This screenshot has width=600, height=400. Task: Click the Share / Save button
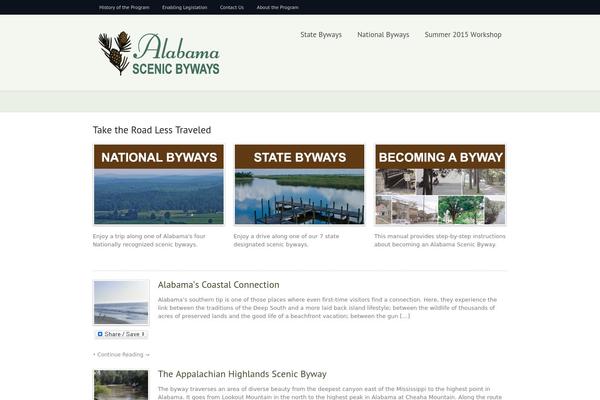tap(121, 334)
